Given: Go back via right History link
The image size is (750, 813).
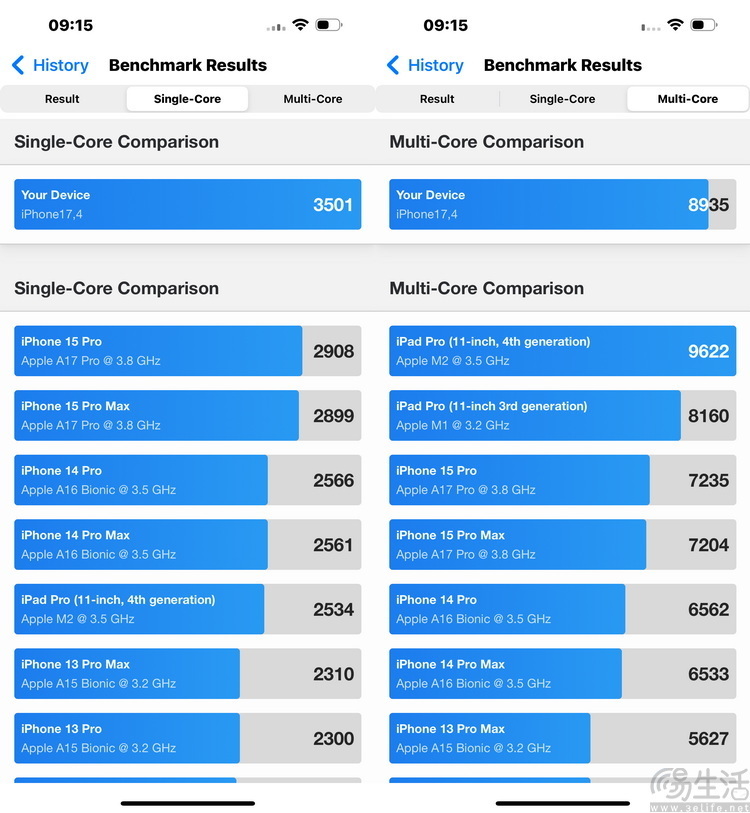Looking at the screenshot, I should (x=436, y=65).
